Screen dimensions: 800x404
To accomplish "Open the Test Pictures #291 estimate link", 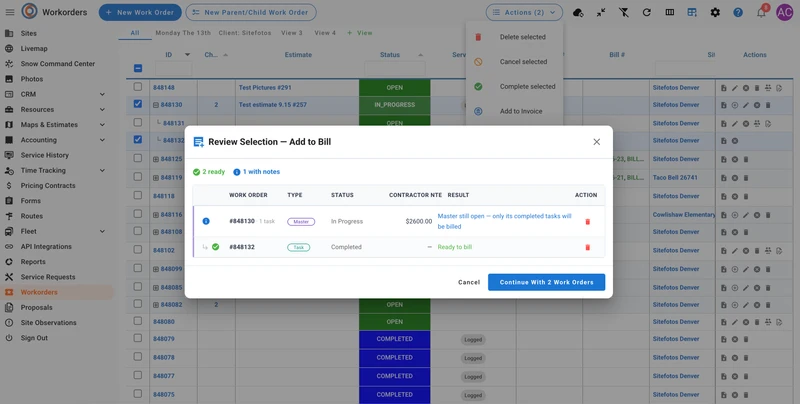I will point(265,88).
